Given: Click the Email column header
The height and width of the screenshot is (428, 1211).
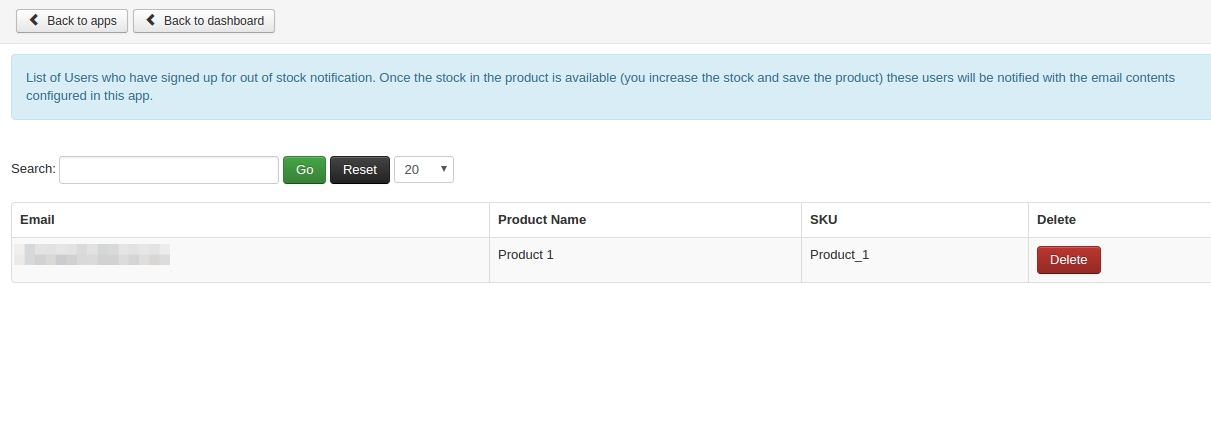Looking at the screenshot, I should point(37,220).
